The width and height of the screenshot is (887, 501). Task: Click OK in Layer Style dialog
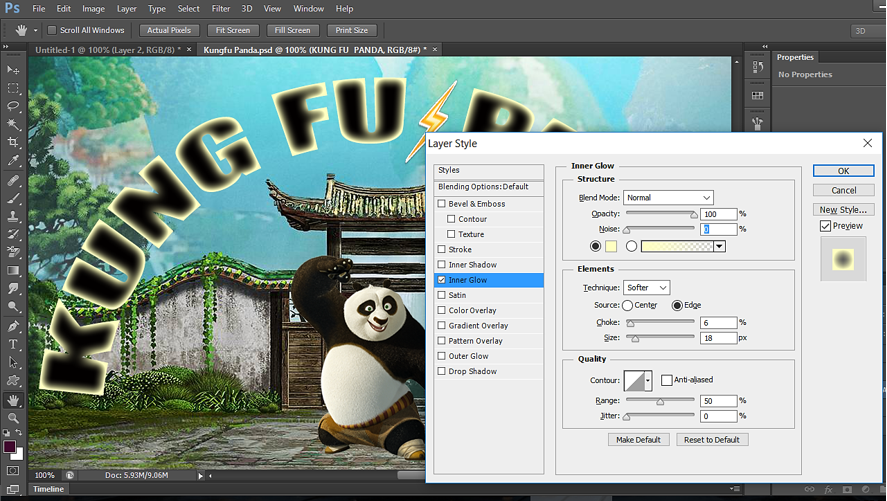[843, 171]
